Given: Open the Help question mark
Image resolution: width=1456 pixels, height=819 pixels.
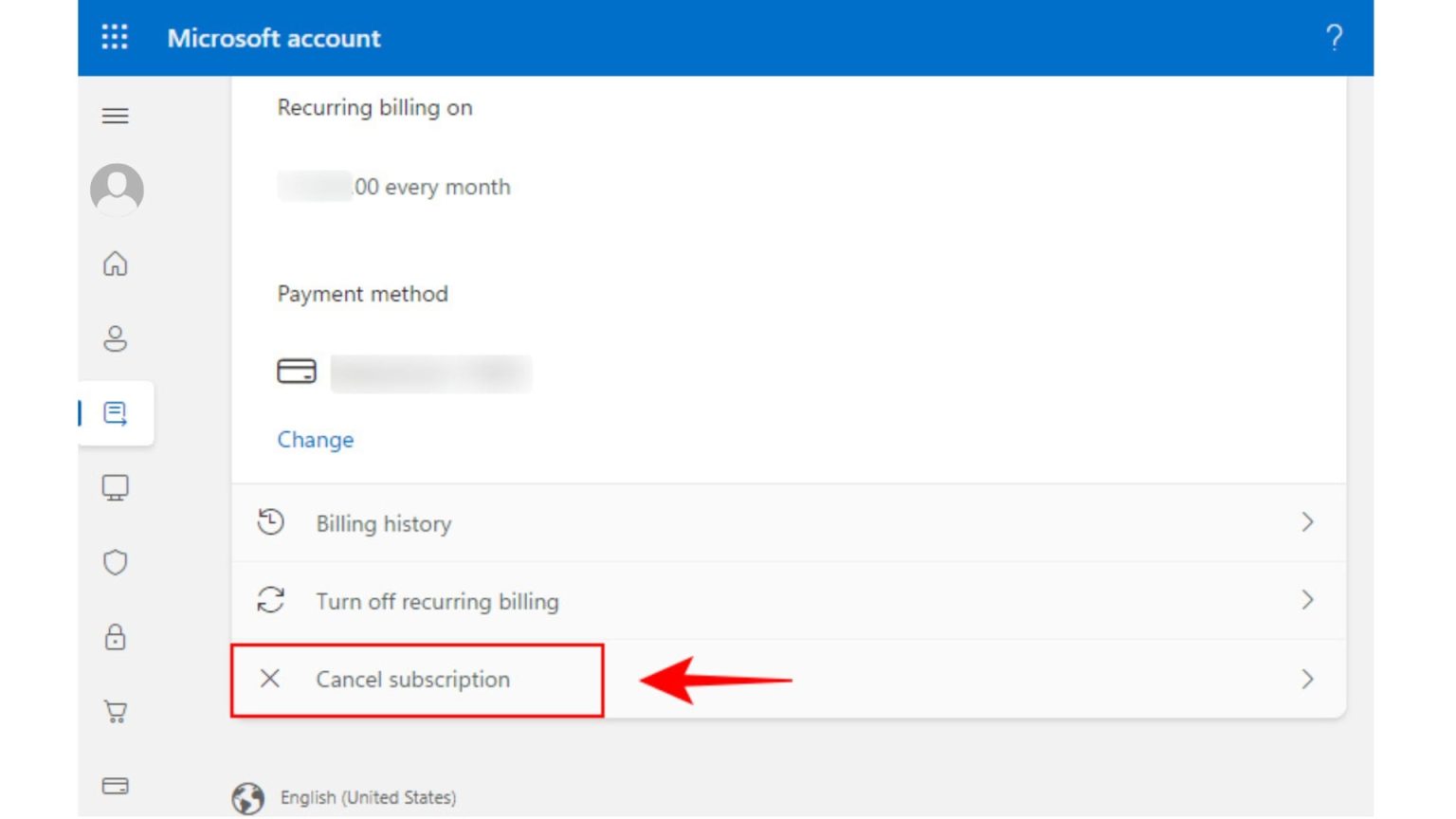Looking at the screenshot, I should pyautogui.click(x=1335, y=38).
